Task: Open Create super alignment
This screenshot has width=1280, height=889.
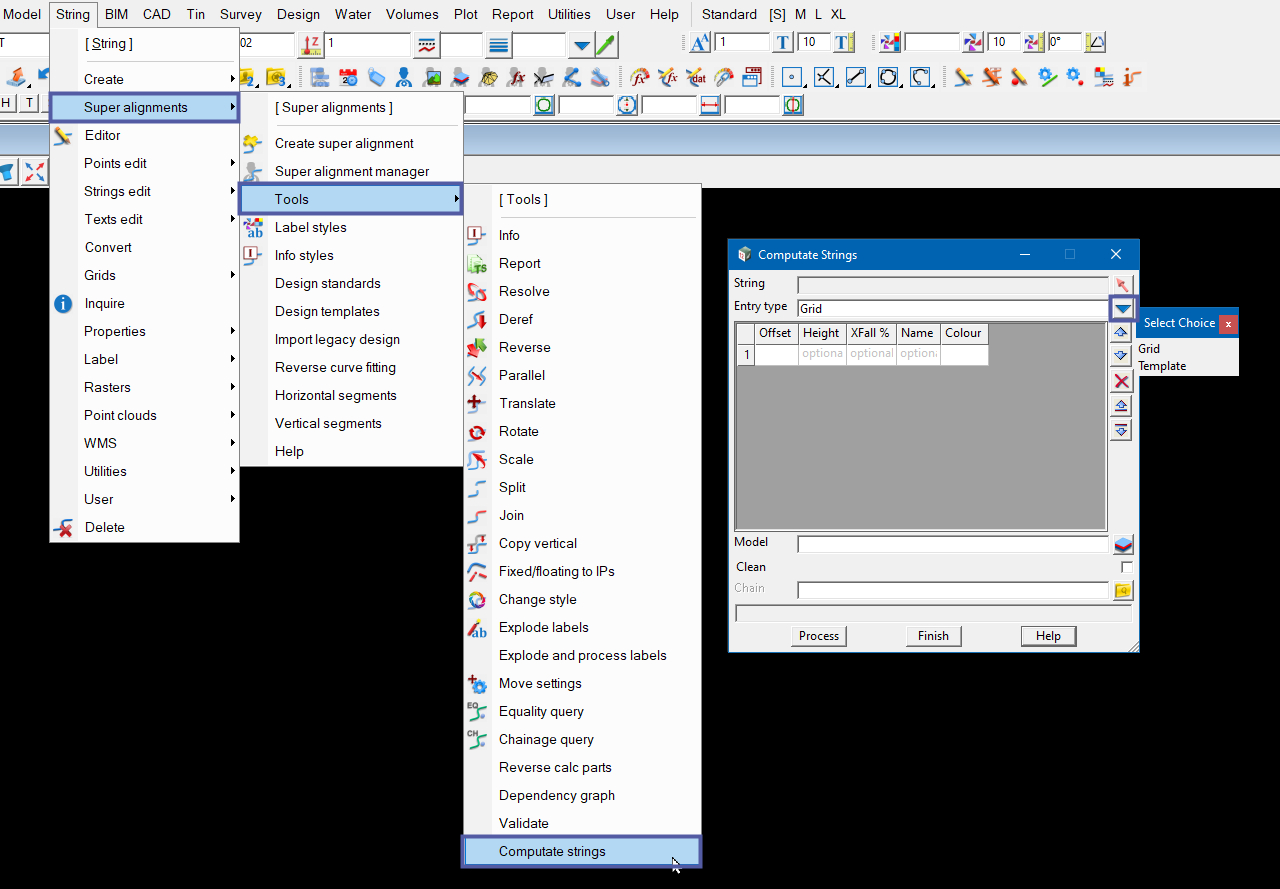Action: pos(343,143)
